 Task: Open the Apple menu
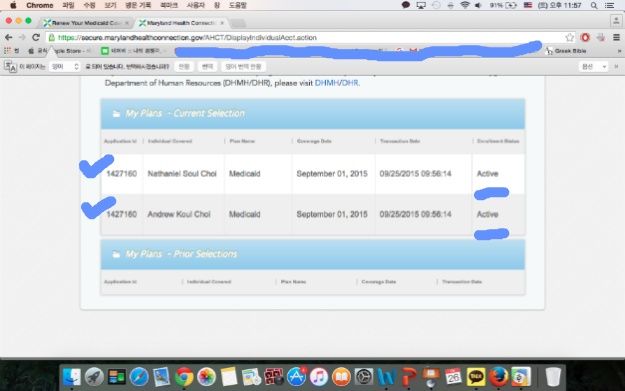(x=13, y=5)
